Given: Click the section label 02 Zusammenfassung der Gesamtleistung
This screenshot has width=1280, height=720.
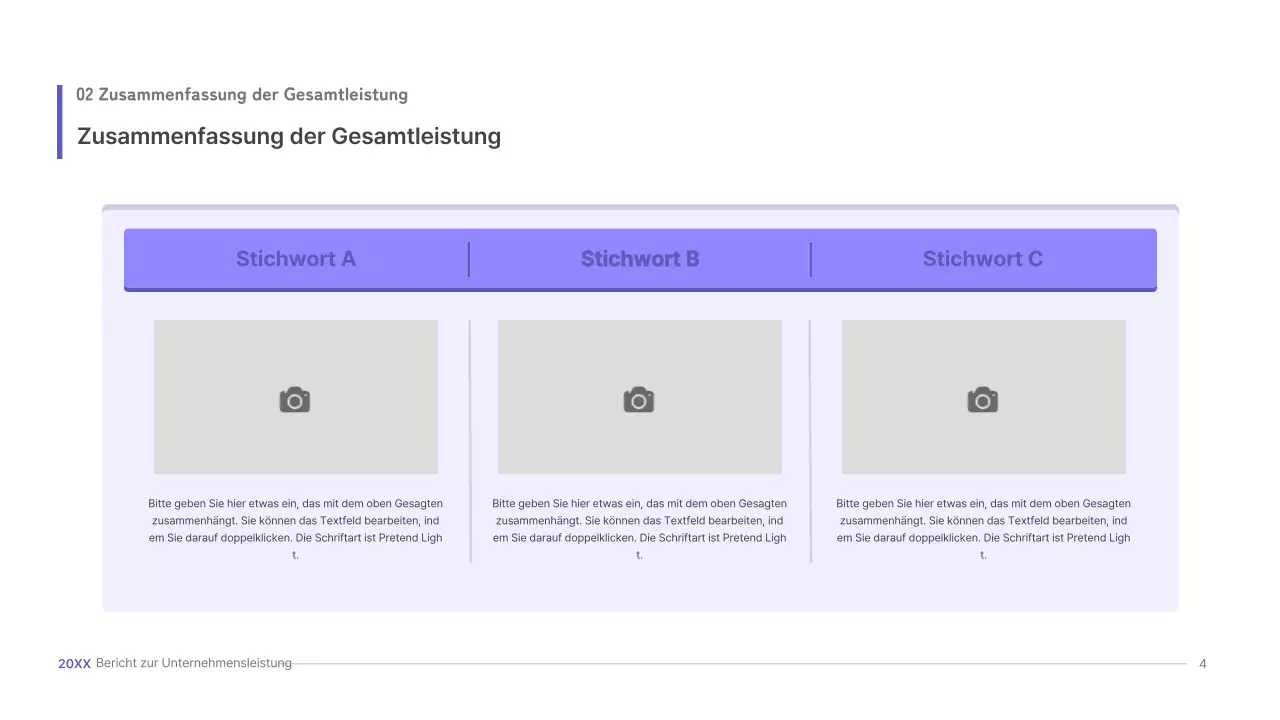Looking at the screenshot, I should (x=242, y=94).
